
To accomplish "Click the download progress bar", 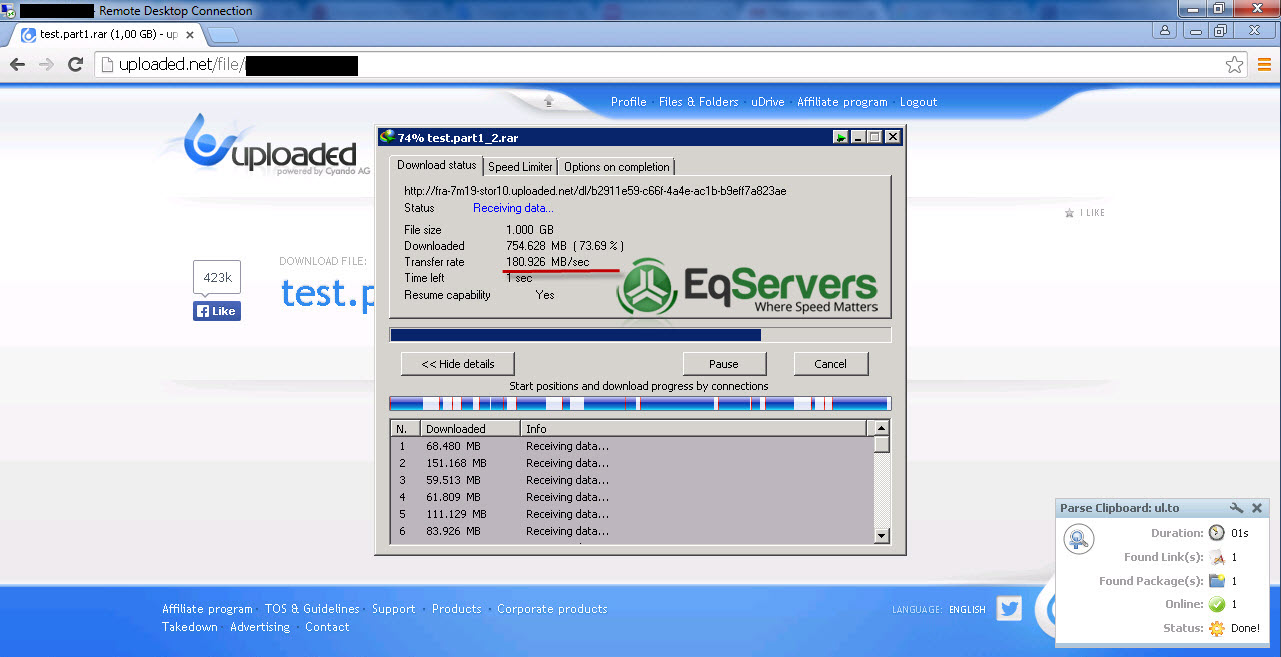I will click(x=640, y=335).
